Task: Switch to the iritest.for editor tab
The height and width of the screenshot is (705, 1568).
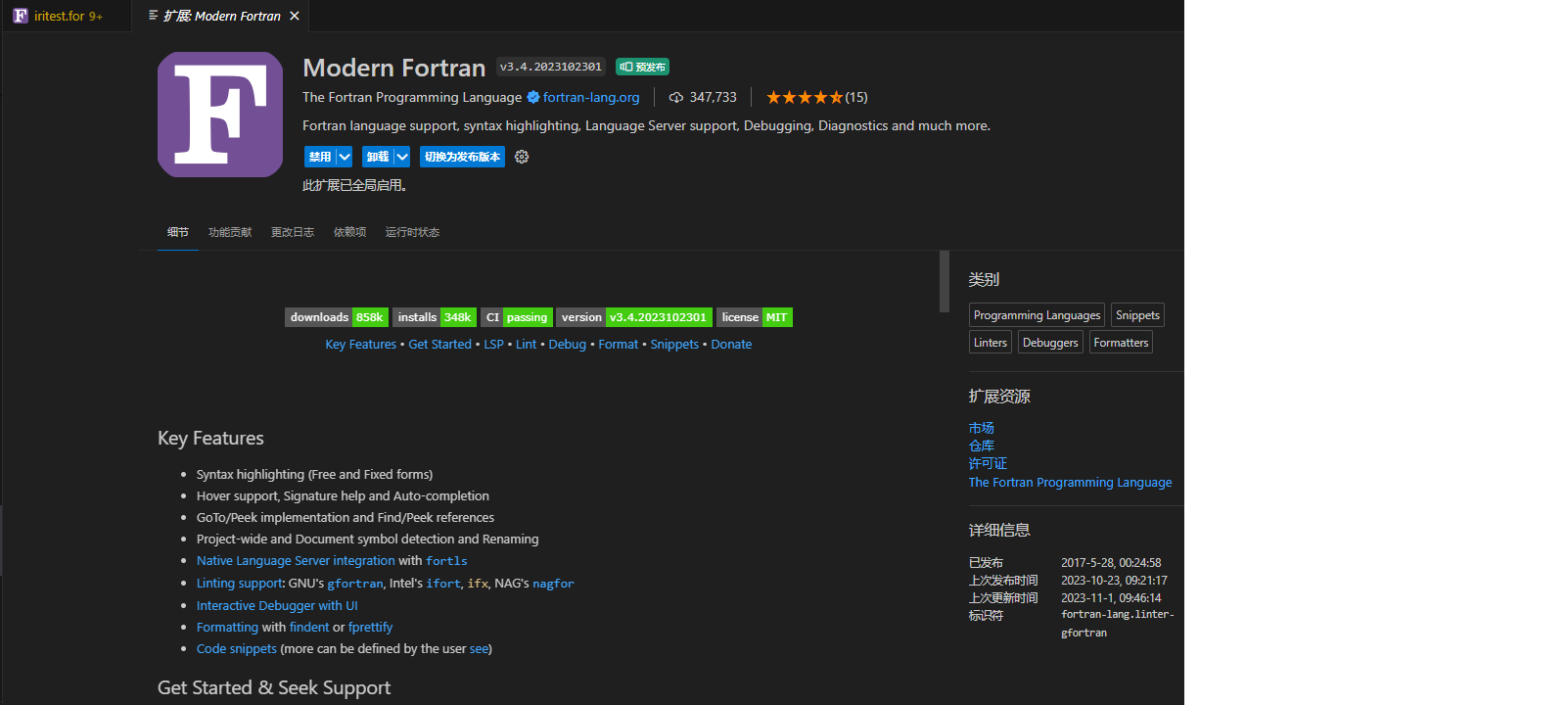Action: (67, 16)
